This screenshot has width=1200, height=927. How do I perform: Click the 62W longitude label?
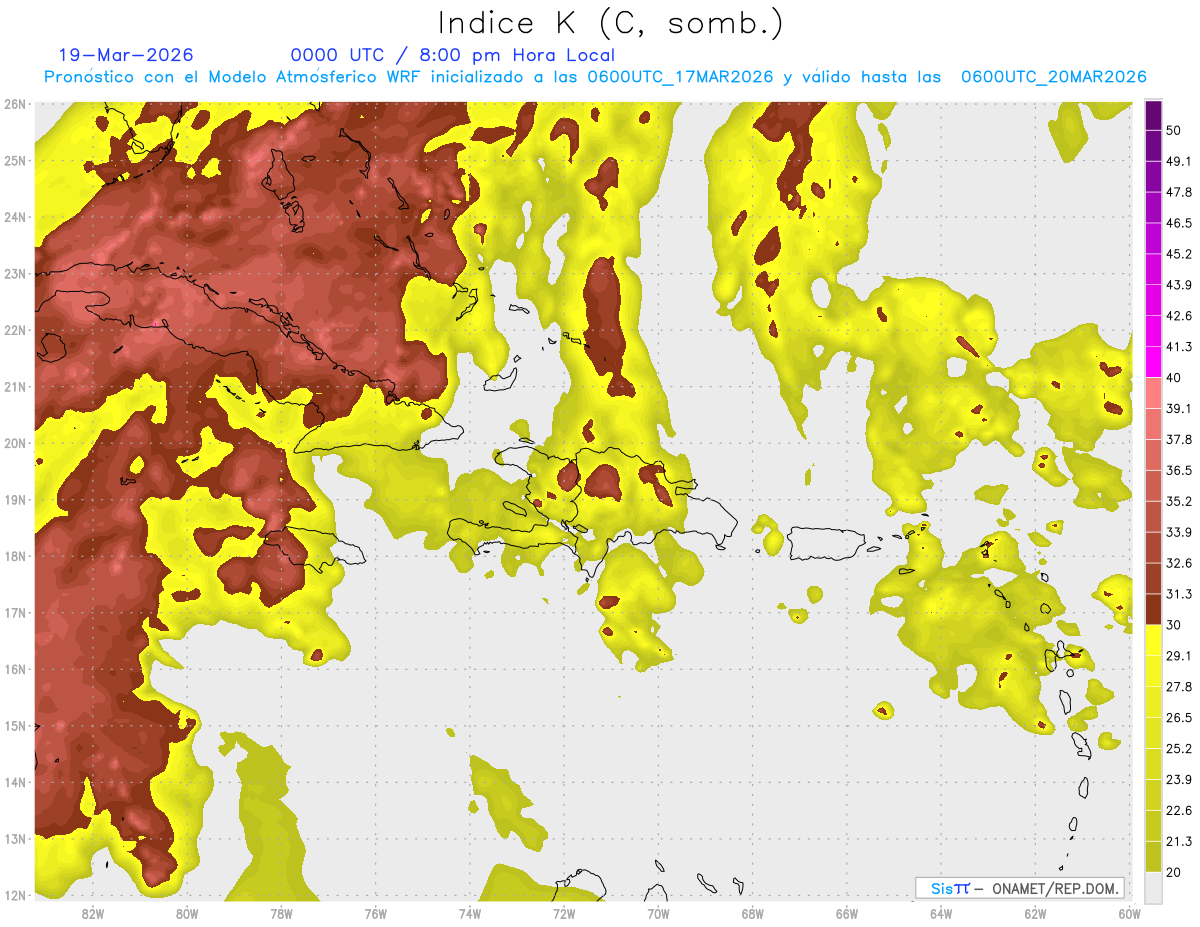1035,914
